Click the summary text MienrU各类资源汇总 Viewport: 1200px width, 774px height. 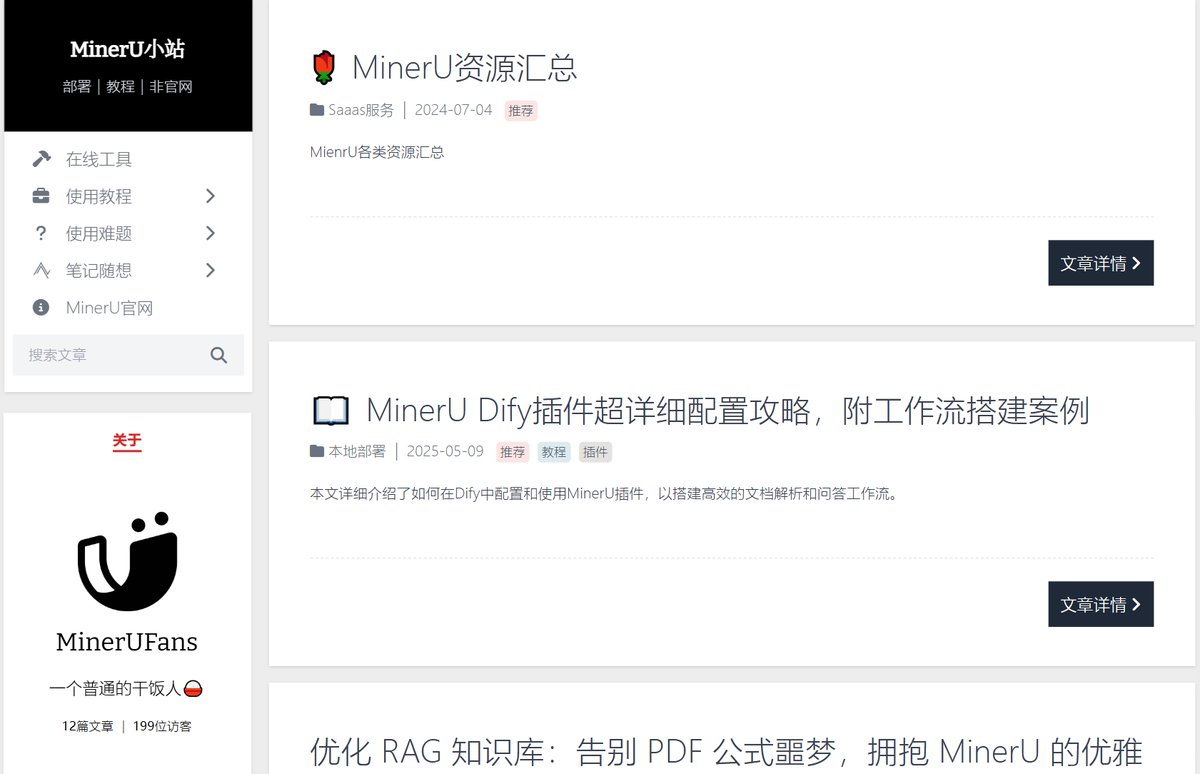click(377, 152)
